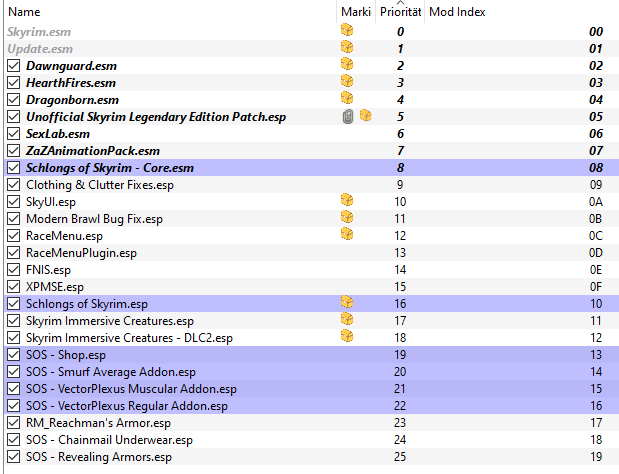The image size is (619, 474).
Task: Disable ZaZAnimationPack.esm checkbox
Action: [13, 150]
